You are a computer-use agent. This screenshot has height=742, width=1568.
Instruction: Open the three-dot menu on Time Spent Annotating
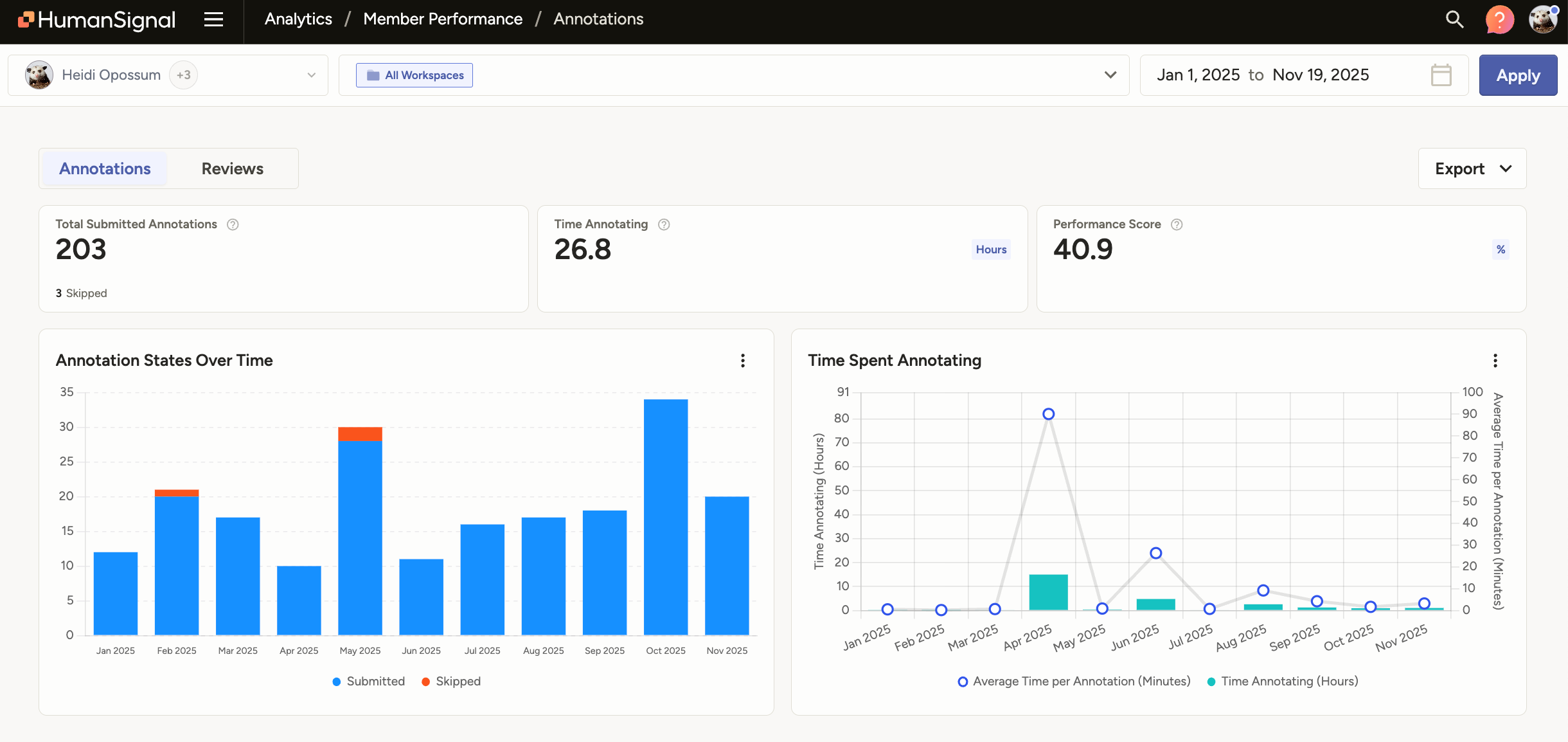(1495, 361)
